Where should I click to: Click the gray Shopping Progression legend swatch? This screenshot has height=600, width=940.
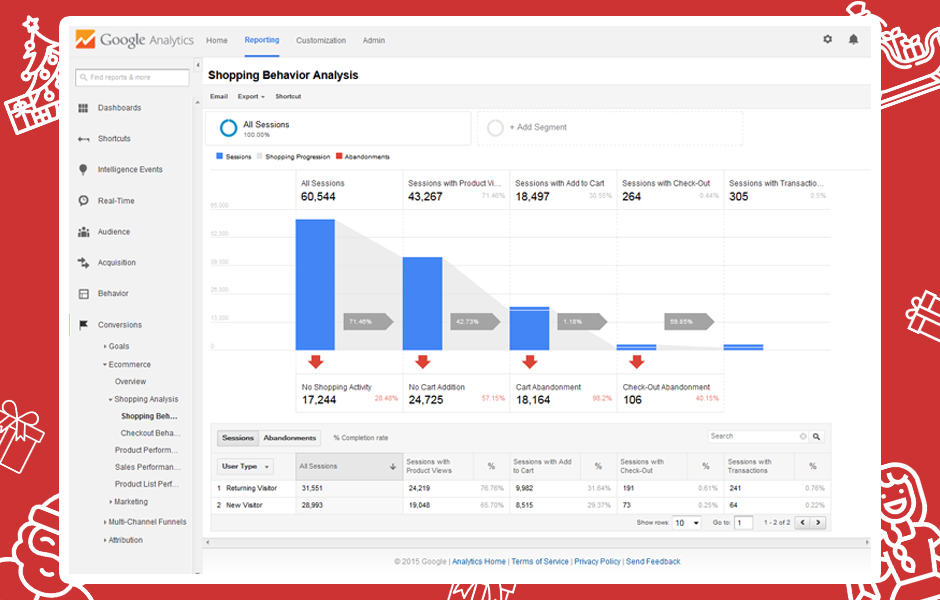(x=260, y=156)
